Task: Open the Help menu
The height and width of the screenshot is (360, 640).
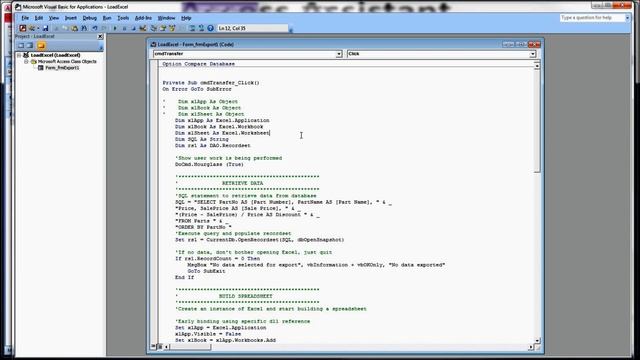Action: tap(186, 18)
